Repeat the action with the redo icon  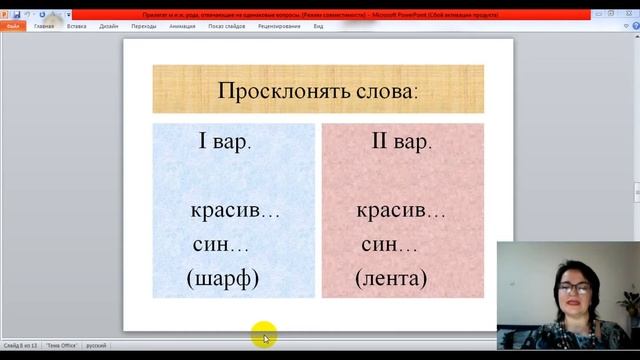pos(42,15)
